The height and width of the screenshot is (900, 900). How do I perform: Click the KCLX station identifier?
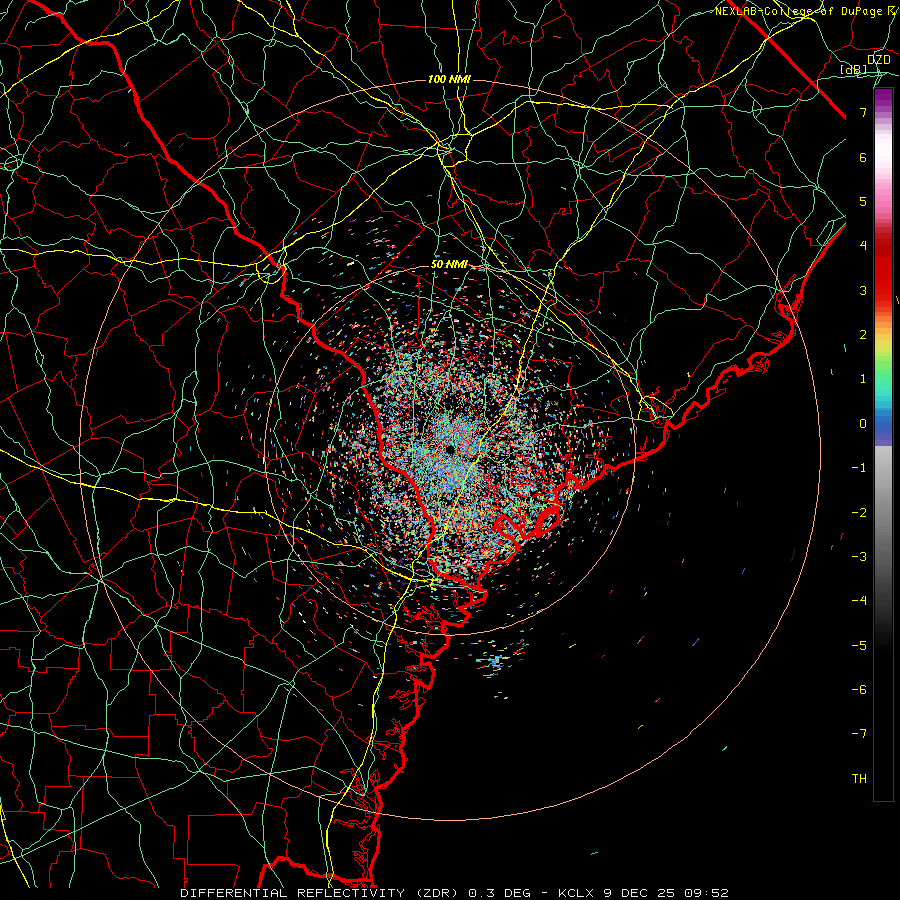pos(577,893)
